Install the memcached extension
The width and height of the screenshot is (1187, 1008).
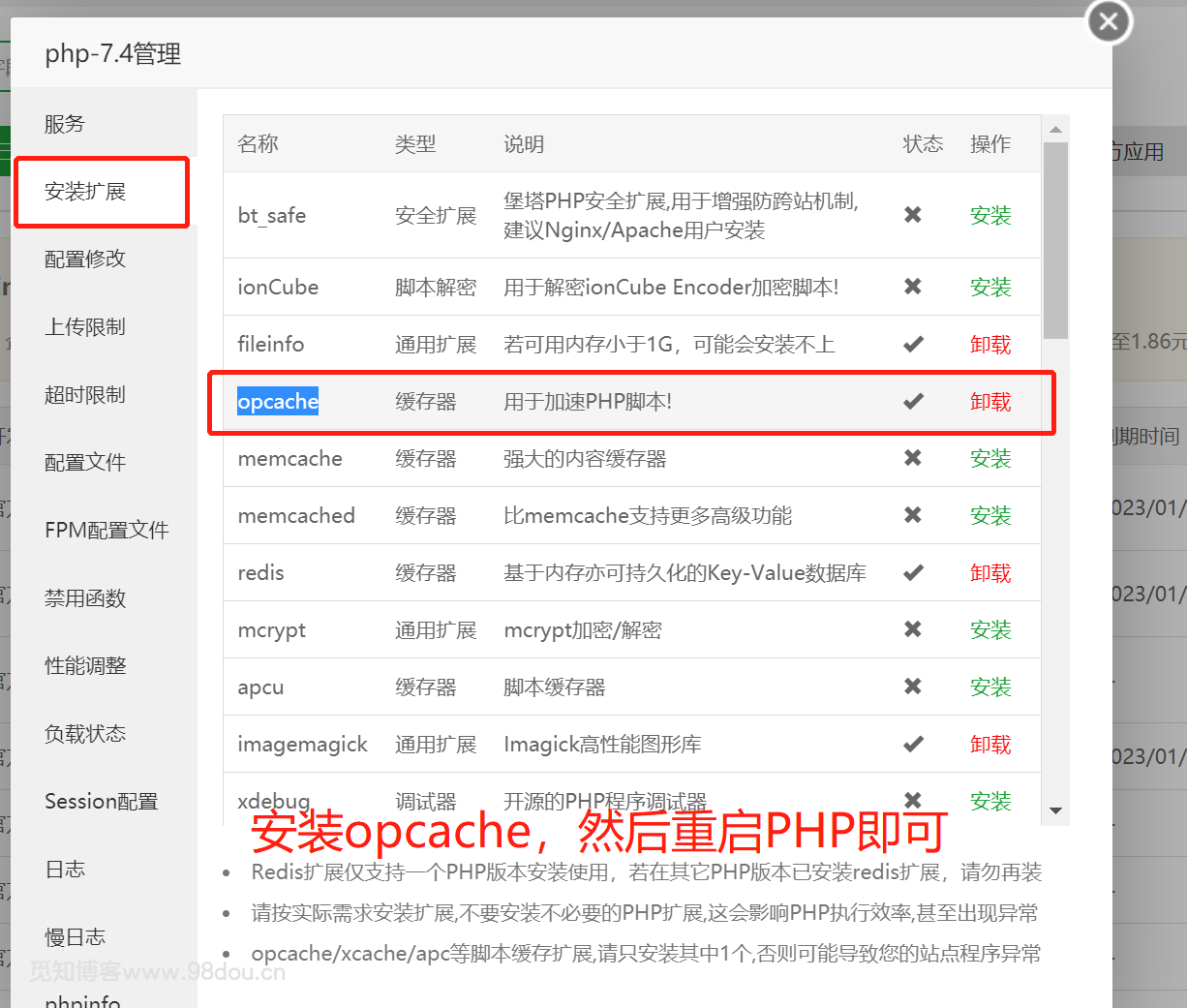[x=990, y=515]
